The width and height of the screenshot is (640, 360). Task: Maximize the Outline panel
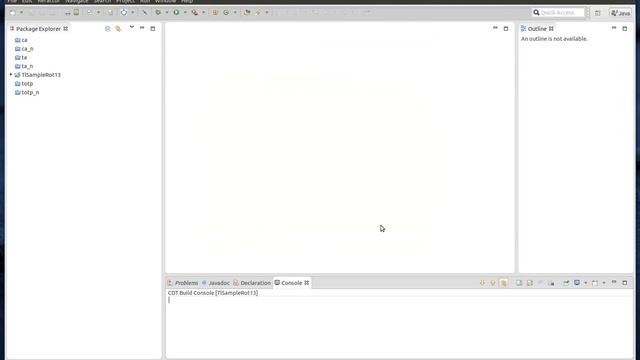[624, 29]
